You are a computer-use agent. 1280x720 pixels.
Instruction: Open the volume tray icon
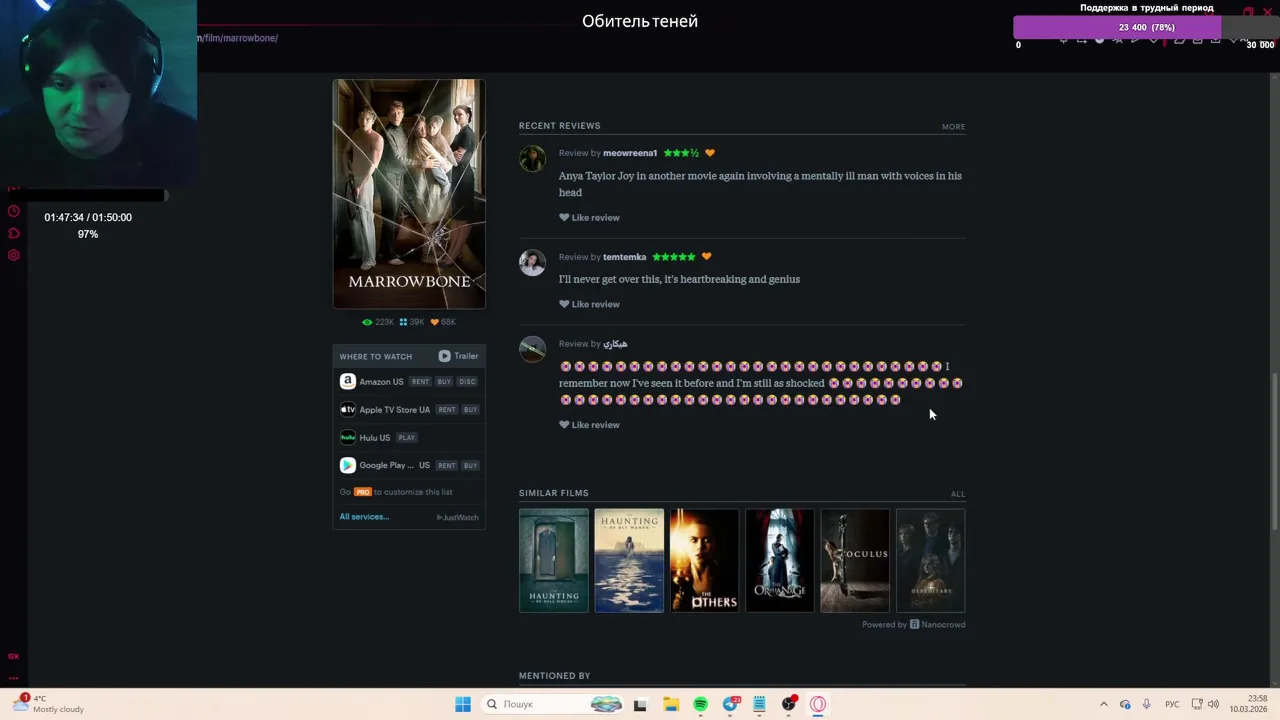[1213, 704]
